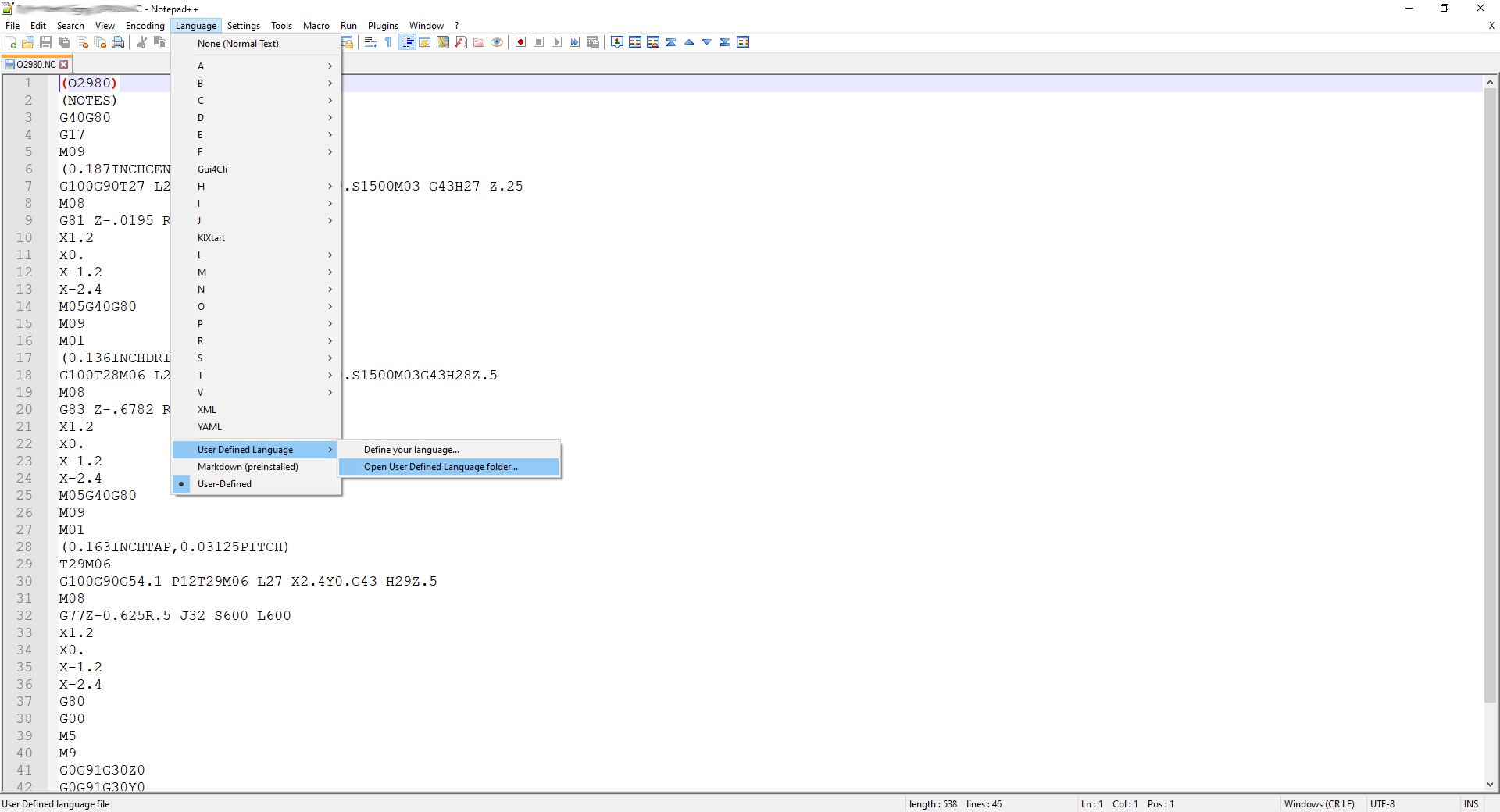Print the current document from the toolbar
The image size is (1500, 812).
coord(117,42)
